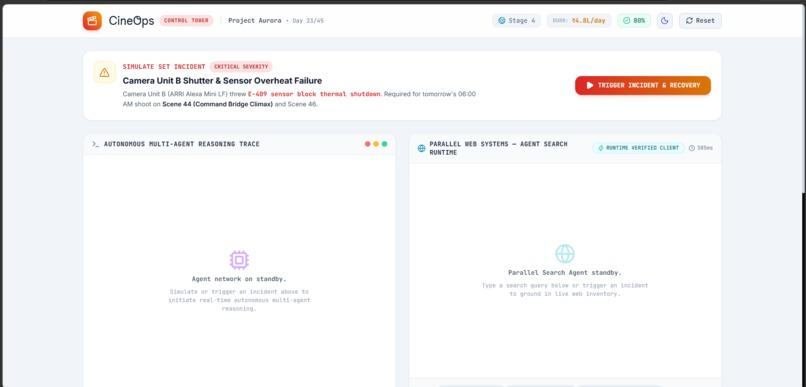Image resolution: width=806 pixels, height=387 pixels.
Task: Click the Reset button
Action: 700,21
